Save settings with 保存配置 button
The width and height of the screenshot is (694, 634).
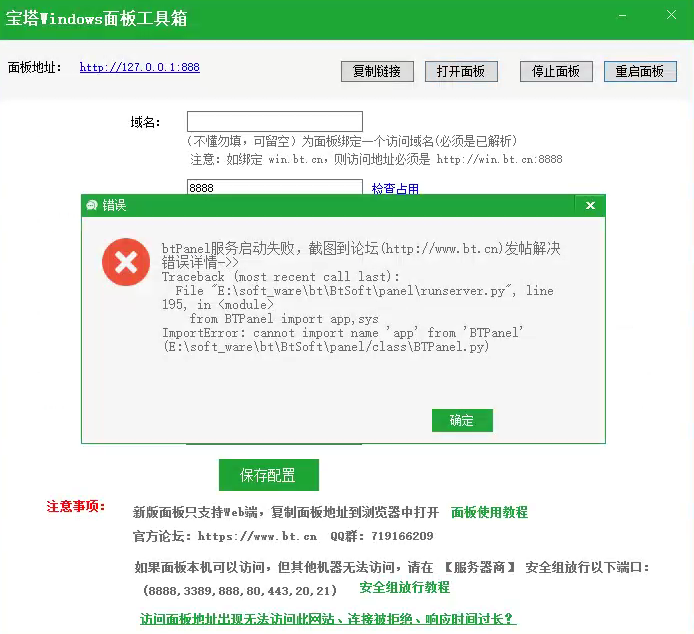269,475
